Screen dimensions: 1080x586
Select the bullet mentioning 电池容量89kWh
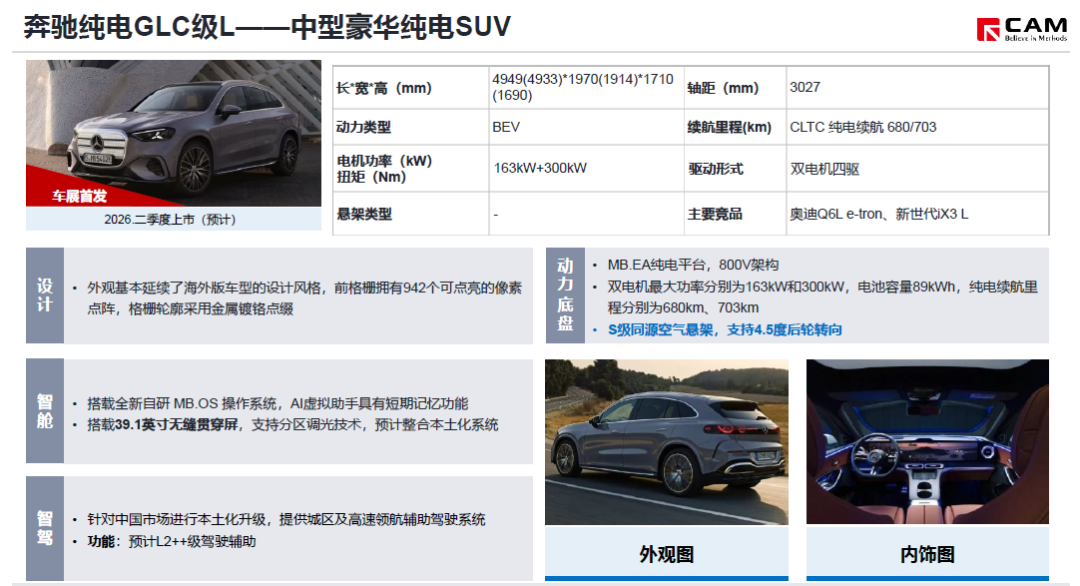[822, 297]
